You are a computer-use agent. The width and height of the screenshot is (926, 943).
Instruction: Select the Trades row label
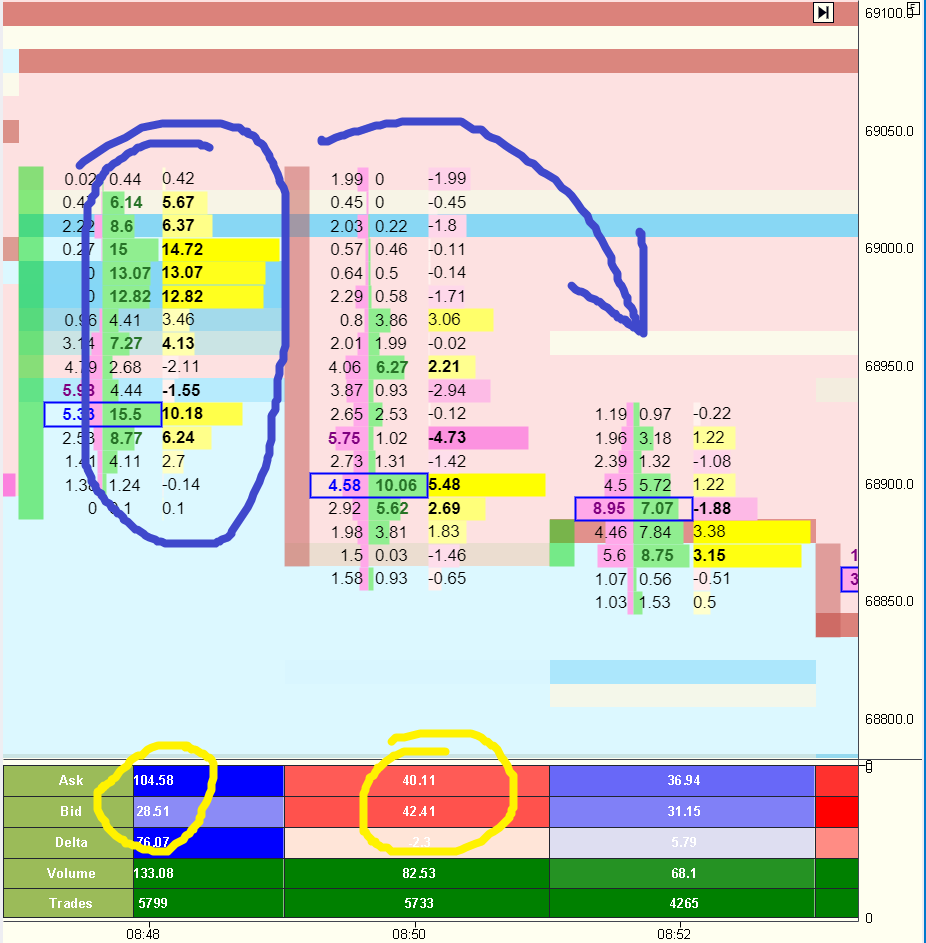(x=70, y=903)
